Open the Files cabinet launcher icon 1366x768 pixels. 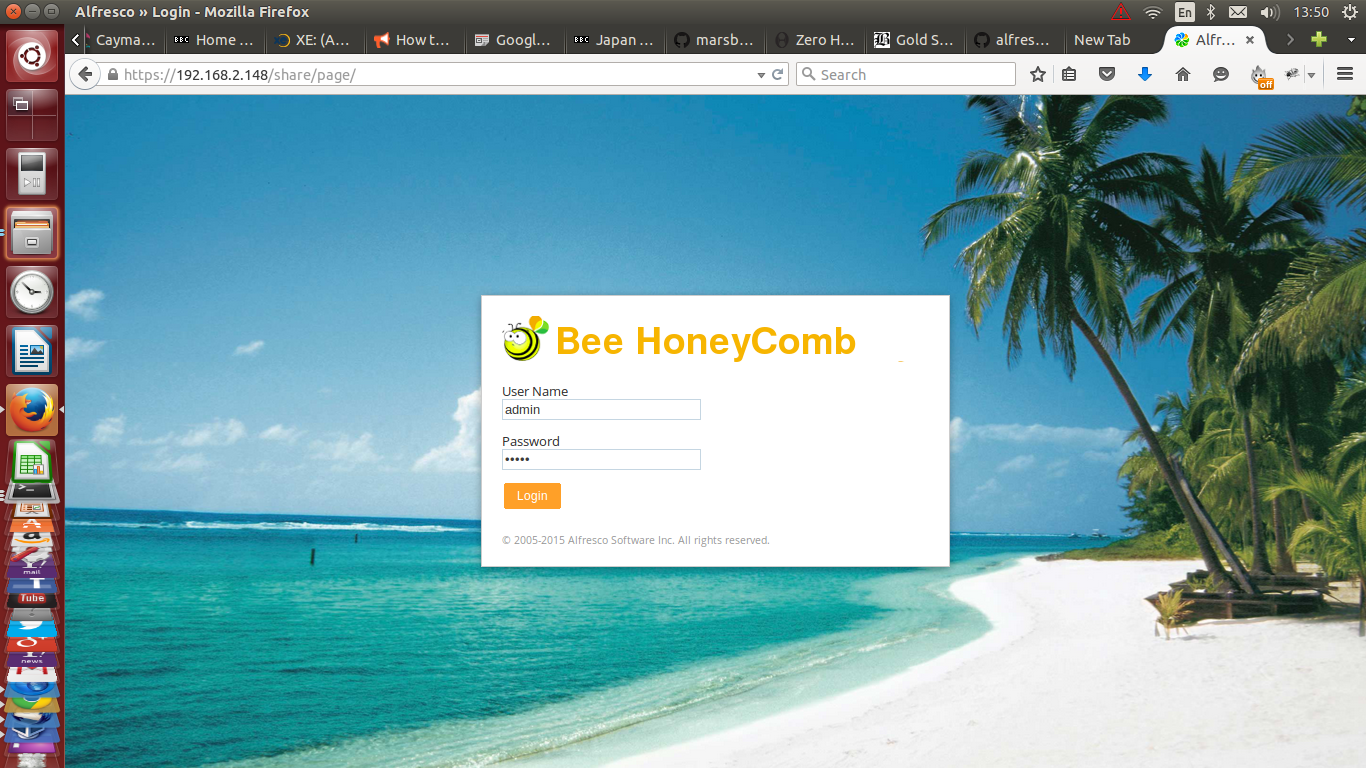click(32, 233)
